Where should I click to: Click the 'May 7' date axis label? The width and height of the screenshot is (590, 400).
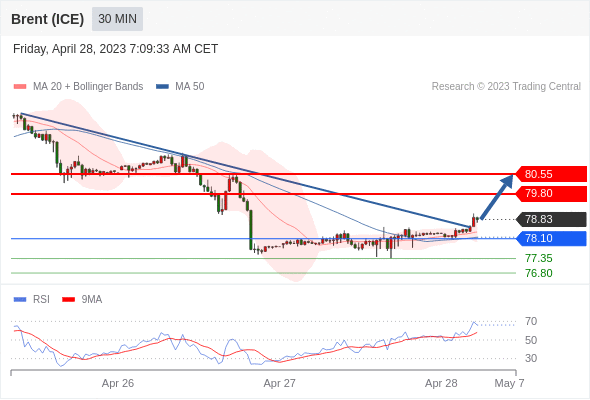click(509, 383)
